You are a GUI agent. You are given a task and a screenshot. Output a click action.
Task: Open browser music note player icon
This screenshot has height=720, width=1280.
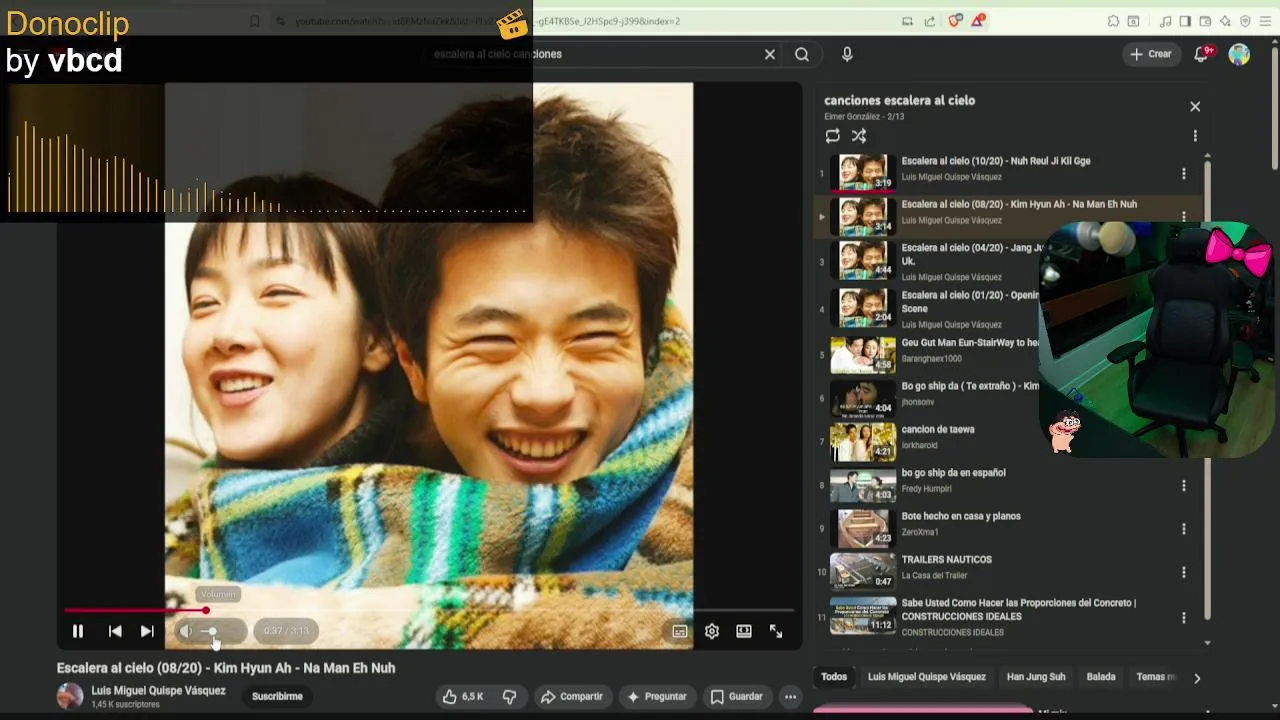(x=1165, y=21)
